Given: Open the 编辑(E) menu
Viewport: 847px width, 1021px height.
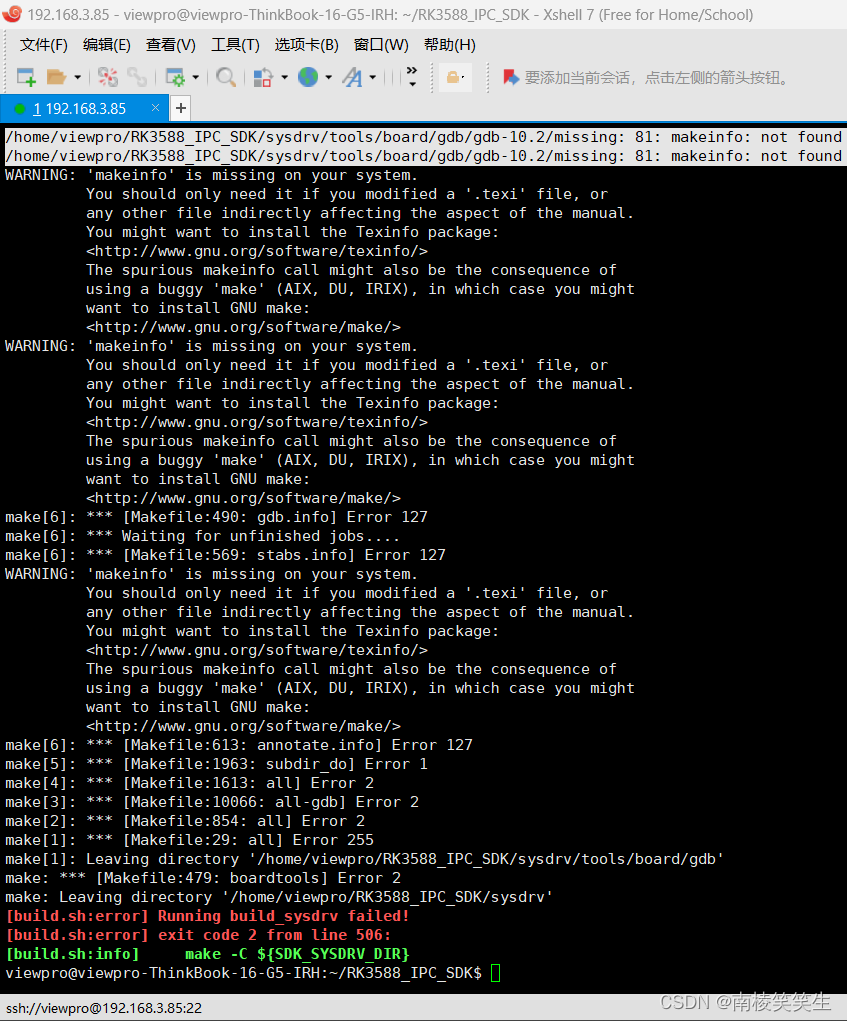Looking at the screenshot, I should [107, 45].
